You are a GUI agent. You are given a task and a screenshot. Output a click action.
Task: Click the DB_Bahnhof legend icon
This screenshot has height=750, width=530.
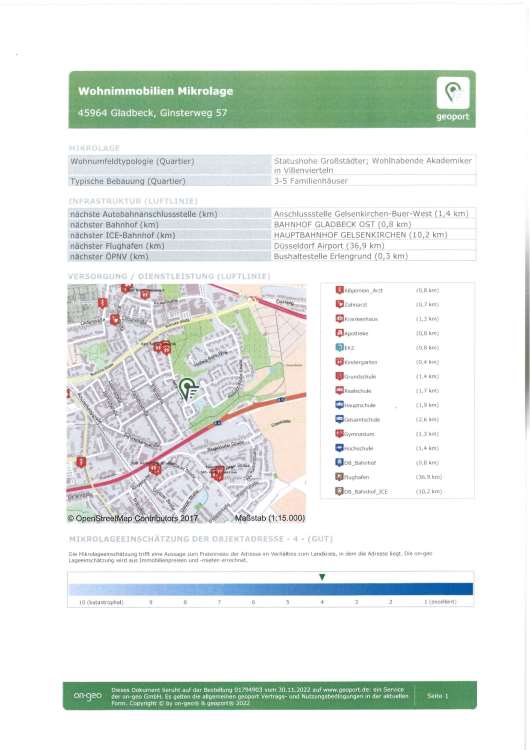click(340, 462)
